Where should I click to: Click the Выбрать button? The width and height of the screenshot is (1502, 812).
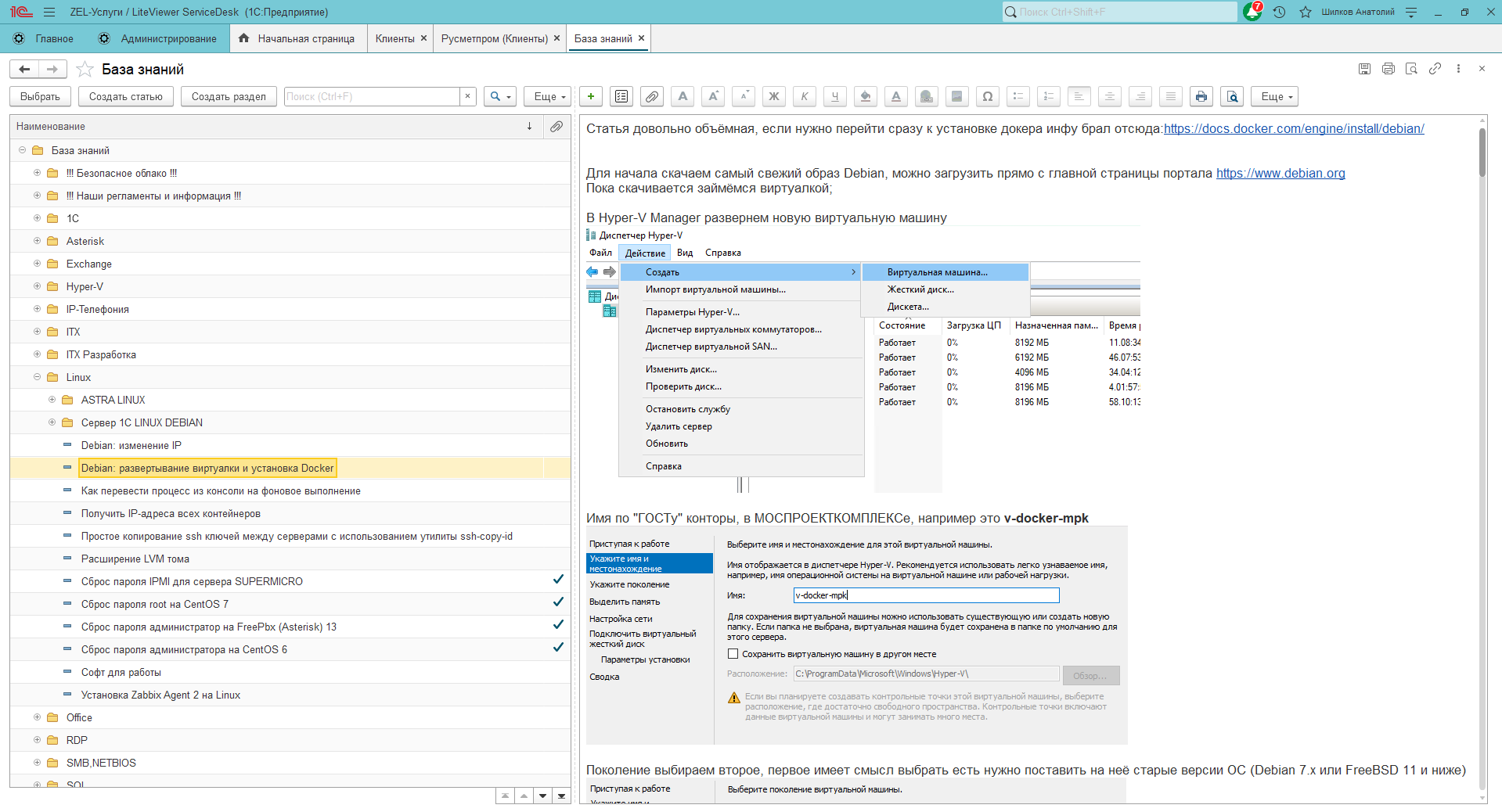pos(40,96)
